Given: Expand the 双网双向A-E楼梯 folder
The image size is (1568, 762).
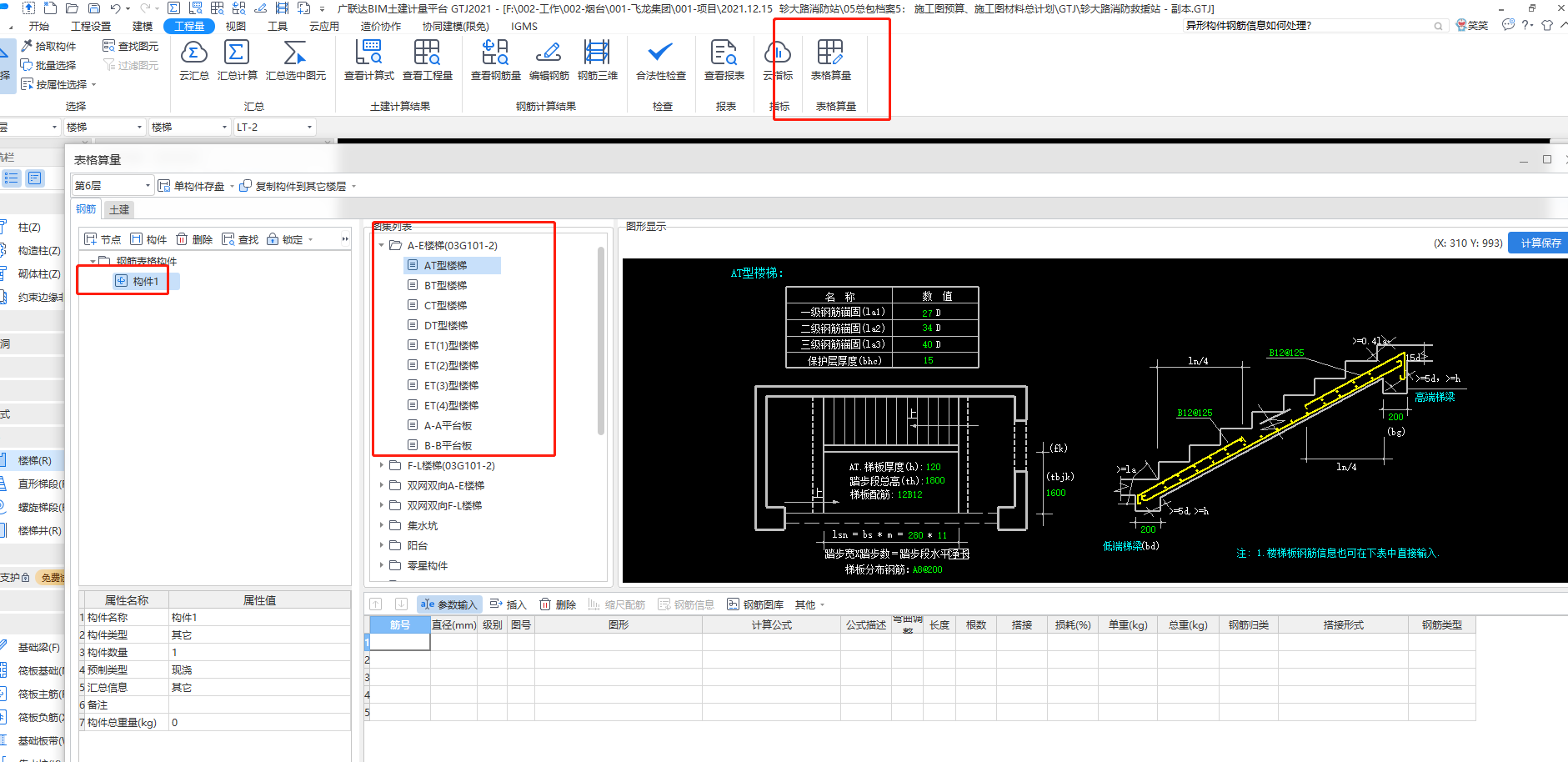Looking at the screenshot, I should click(x=382, y=485).
